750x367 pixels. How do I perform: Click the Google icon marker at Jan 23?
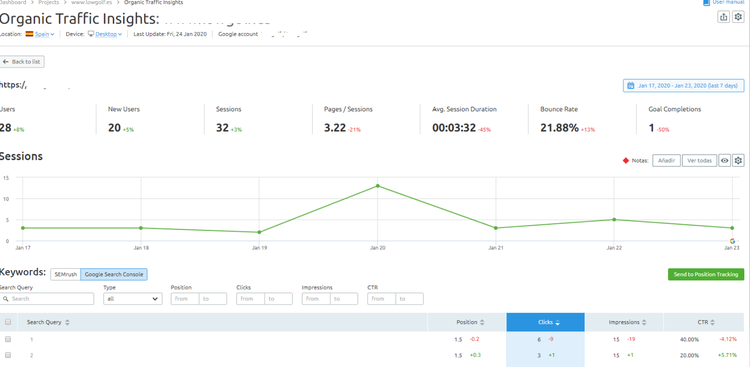[x=732, y=241]
